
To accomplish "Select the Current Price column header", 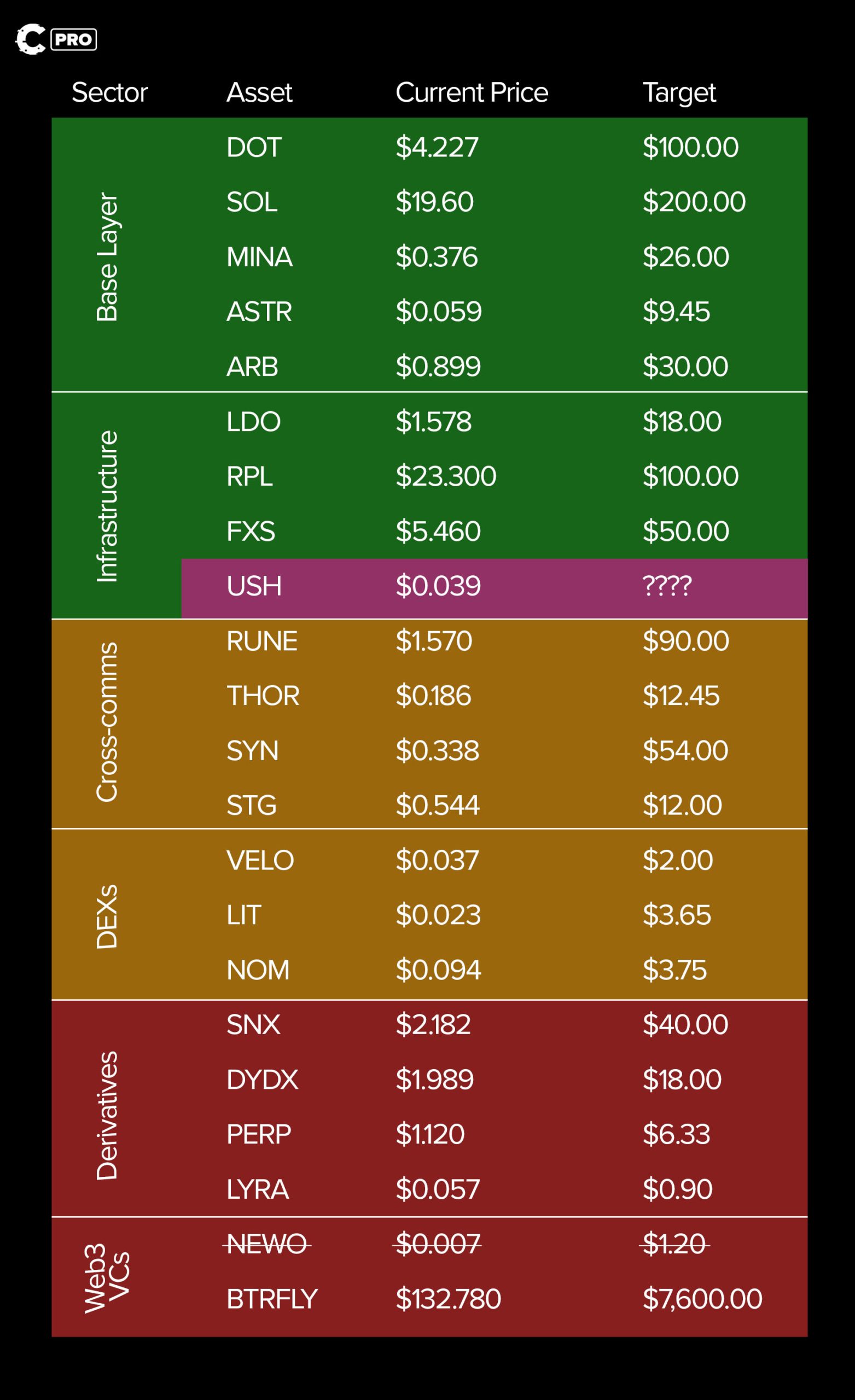I will [472, 92].
